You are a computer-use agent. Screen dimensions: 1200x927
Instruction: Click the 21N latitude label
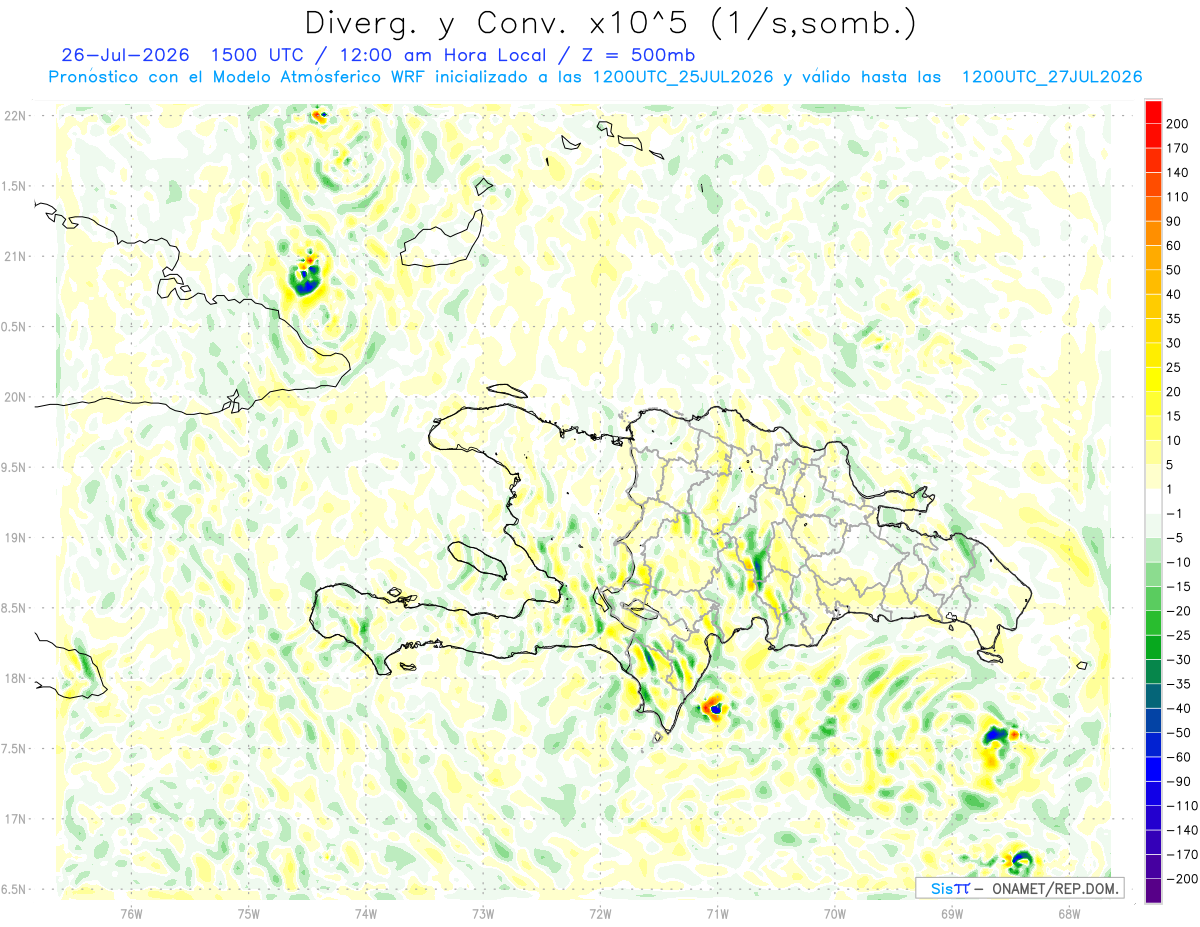(x=15, y=256)
